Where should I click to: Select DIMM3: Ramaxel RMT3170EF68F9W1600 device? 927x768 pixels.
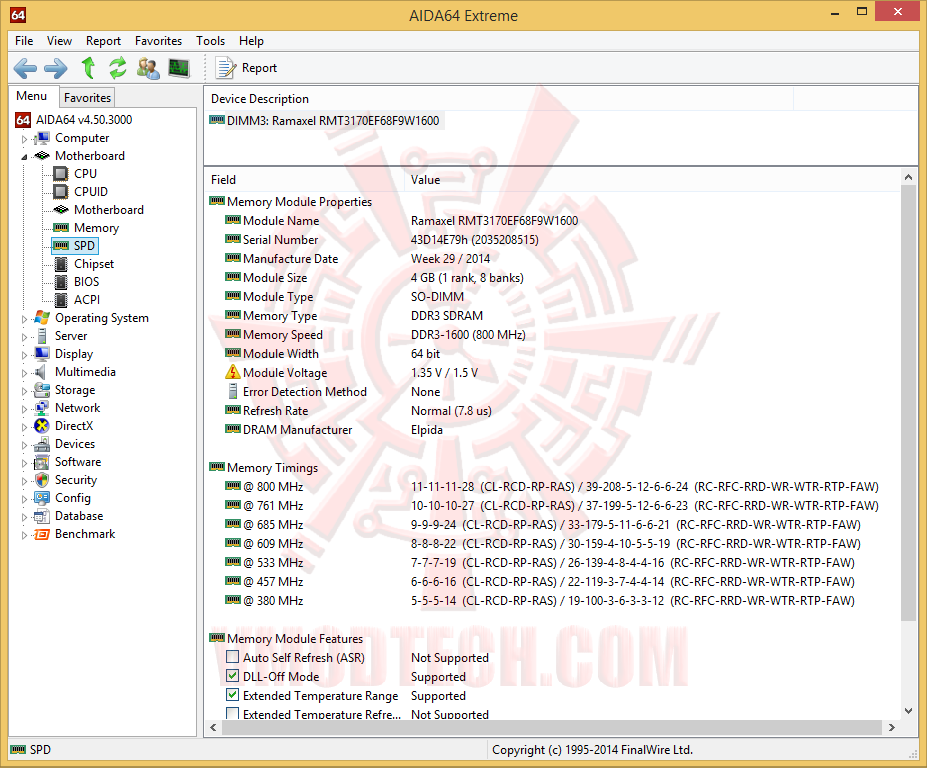(325, 121)
